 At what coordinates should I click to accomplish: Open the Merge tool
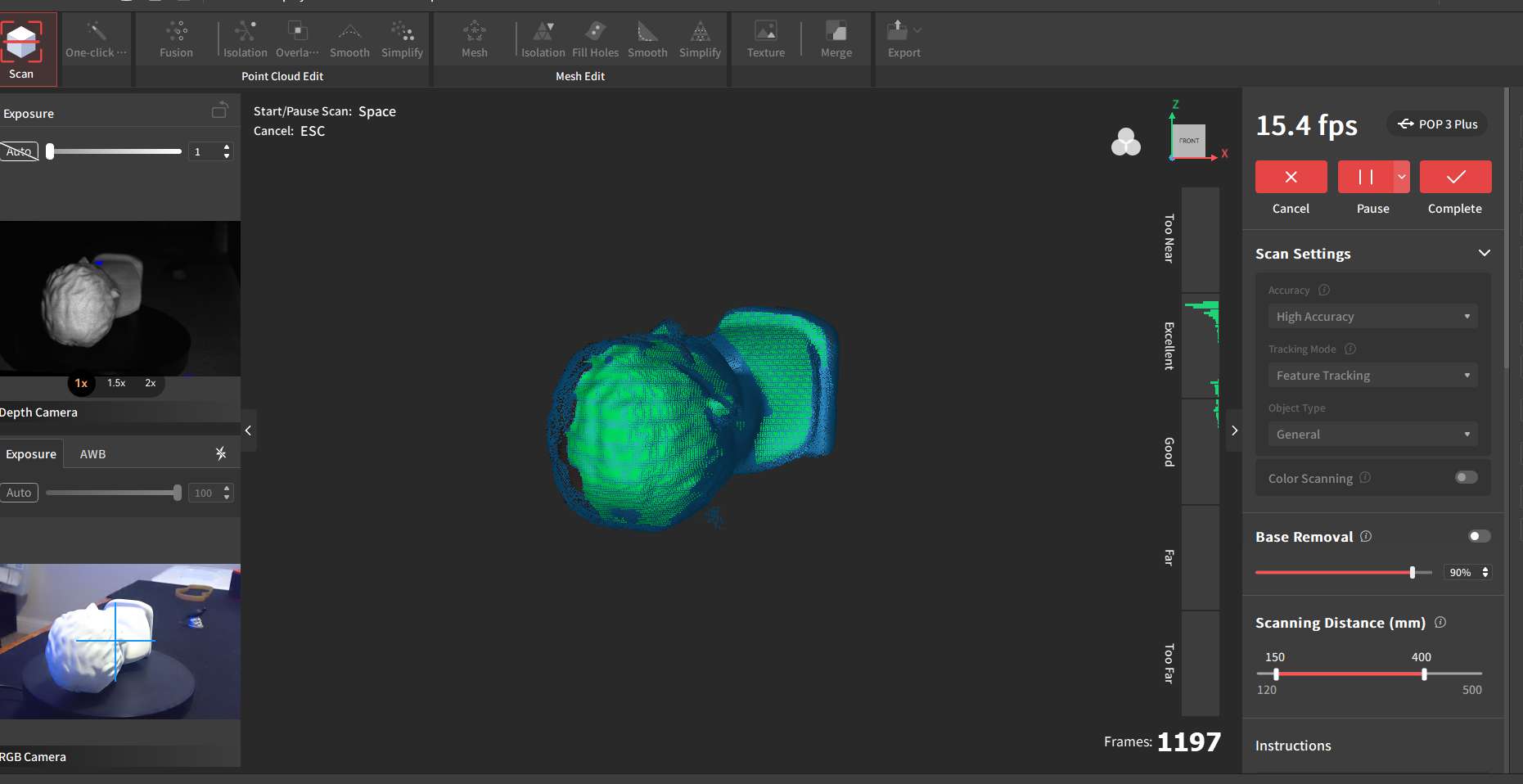pos(836,38)
